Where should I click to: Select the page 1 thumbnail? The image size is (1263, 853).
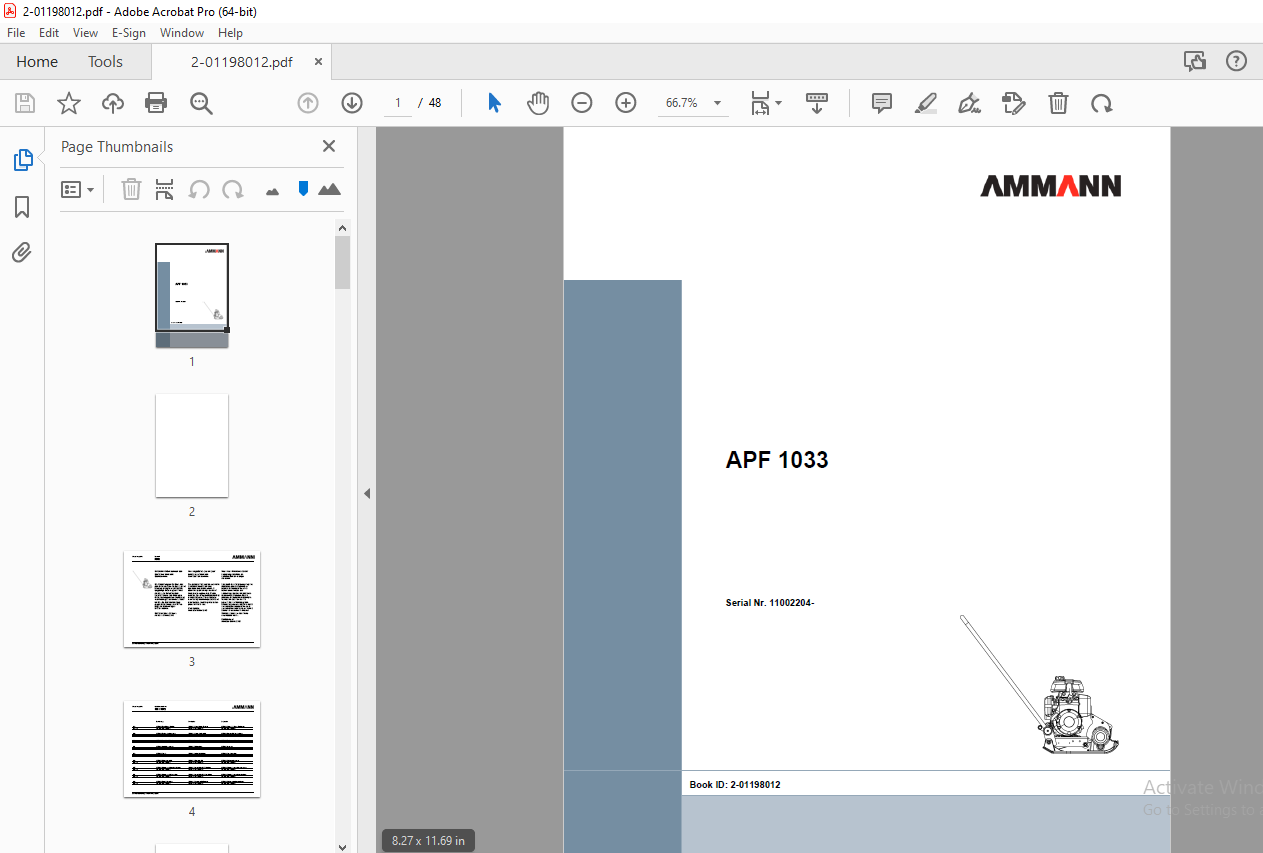[192, 295]
